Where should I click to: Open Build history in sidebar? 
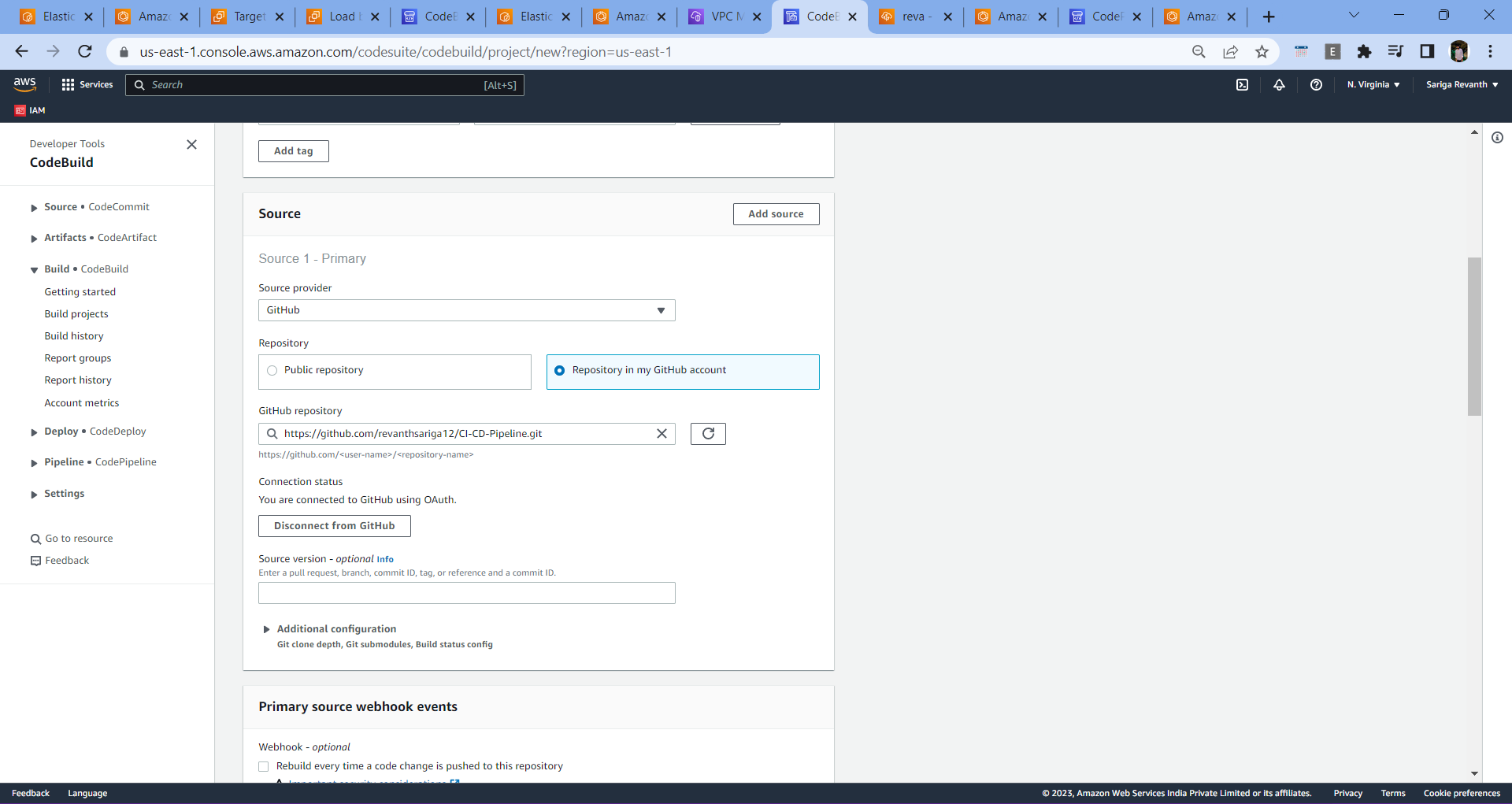coord(74,336)
